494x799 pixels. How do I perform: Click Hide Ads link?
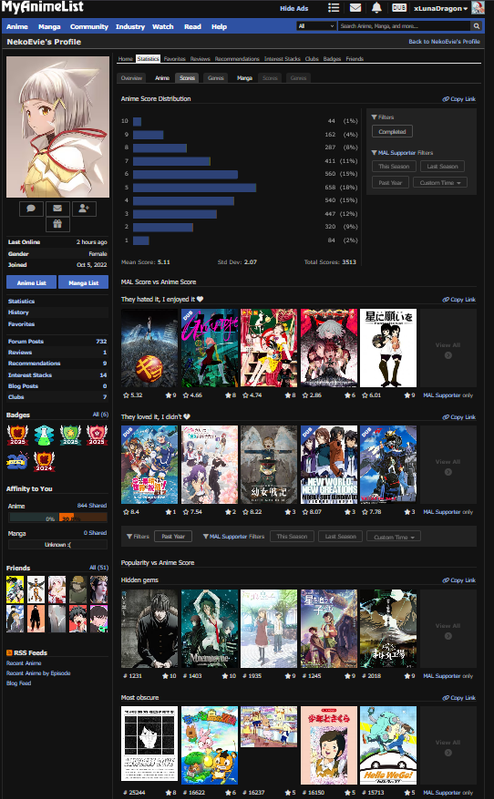click(294, 9)
